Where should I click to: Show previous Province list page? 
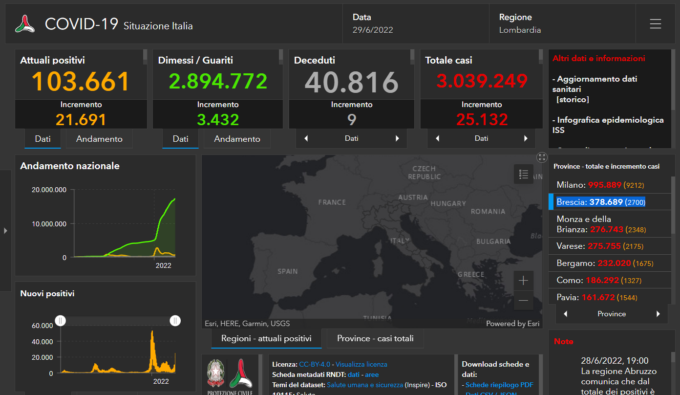[x=566, y=314]
